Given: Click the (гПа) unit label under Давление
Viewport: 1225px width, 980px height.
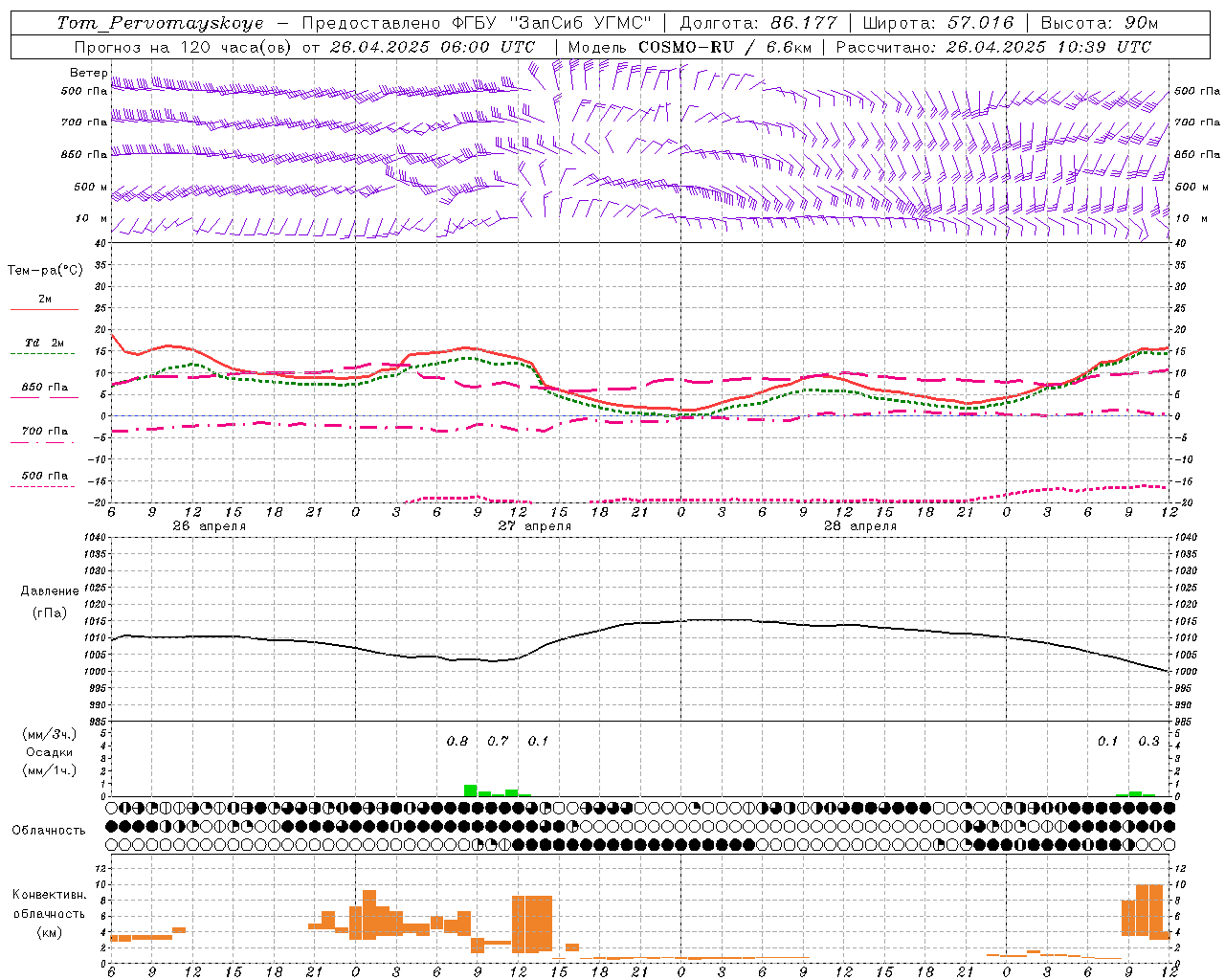Looking at the screenshot, I should pyautogui.click(x=50, y=613).
